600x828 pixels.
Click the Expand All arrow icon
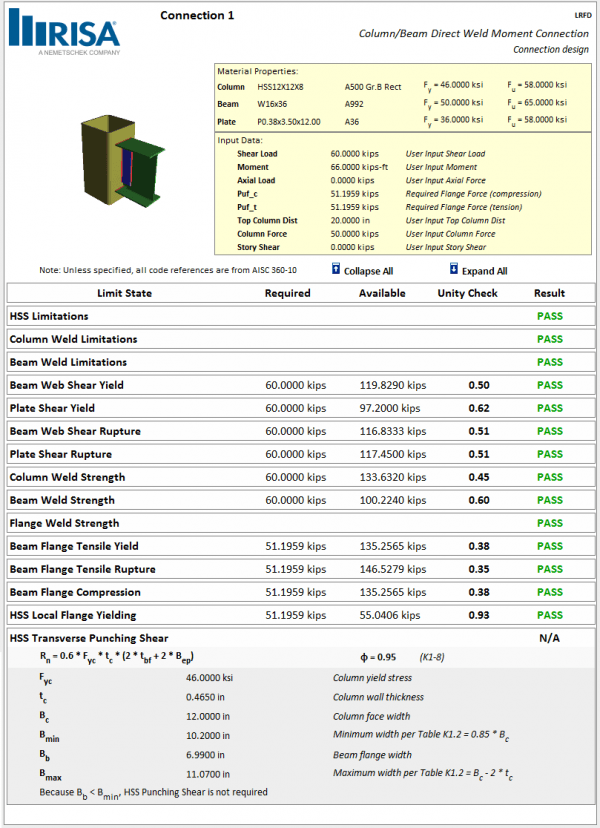[x=455, y=270]
